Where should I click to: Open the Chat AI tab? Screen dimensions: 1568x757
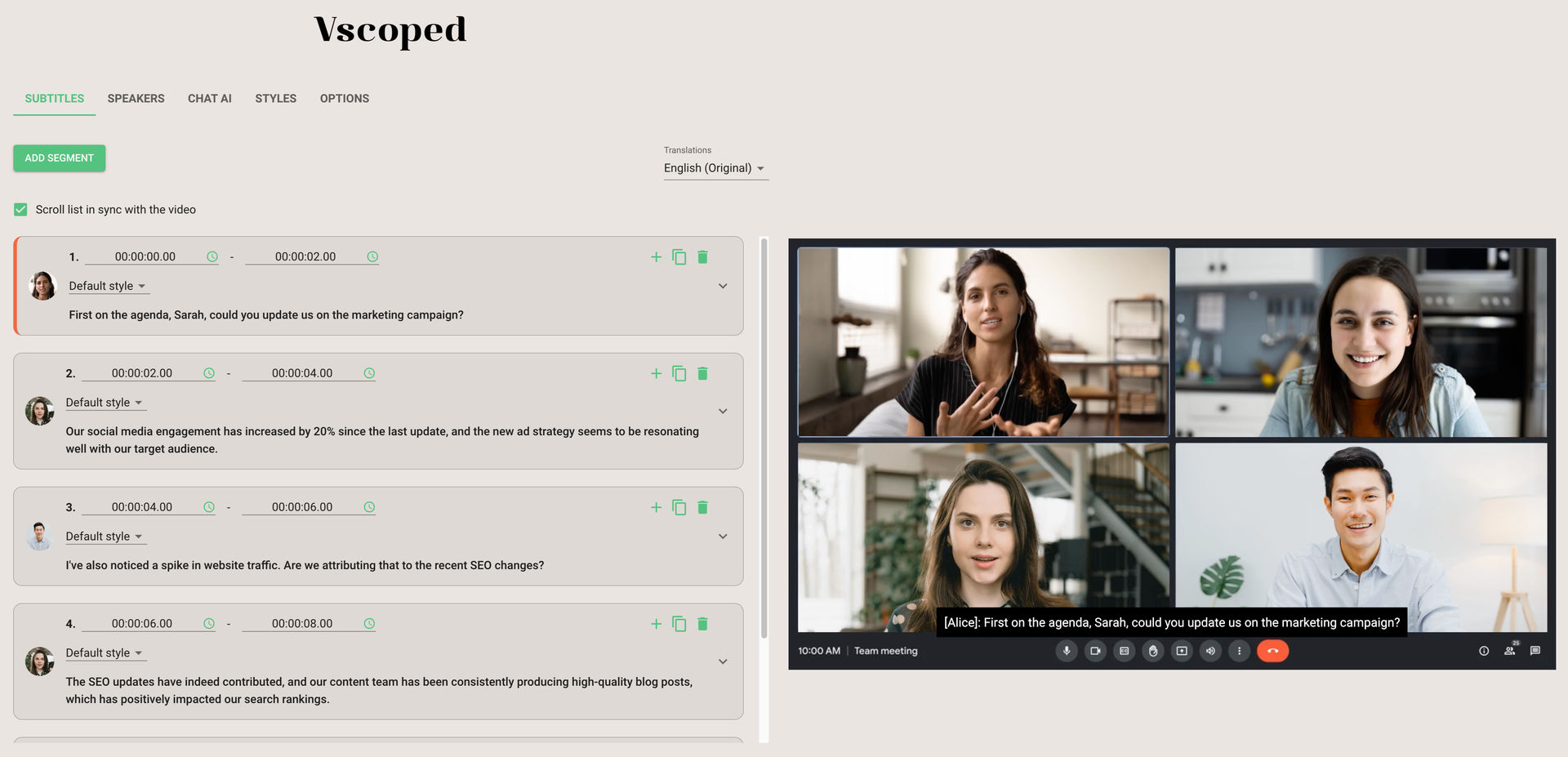tap(210, 99)
